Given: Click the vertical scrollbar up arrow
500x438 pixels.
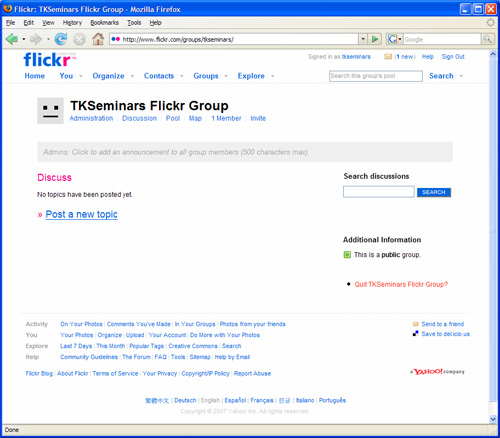Looking at the screenshot, I should pos(493,54).
